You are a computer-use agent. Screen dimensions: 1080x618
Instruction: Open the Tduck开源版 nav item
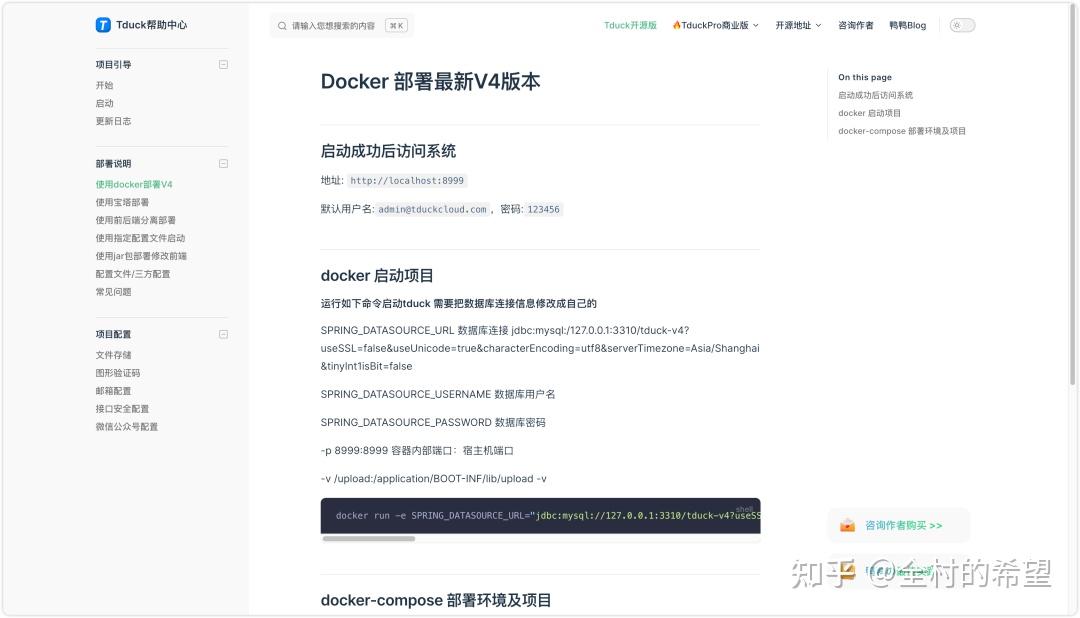(x=630, y=25)
